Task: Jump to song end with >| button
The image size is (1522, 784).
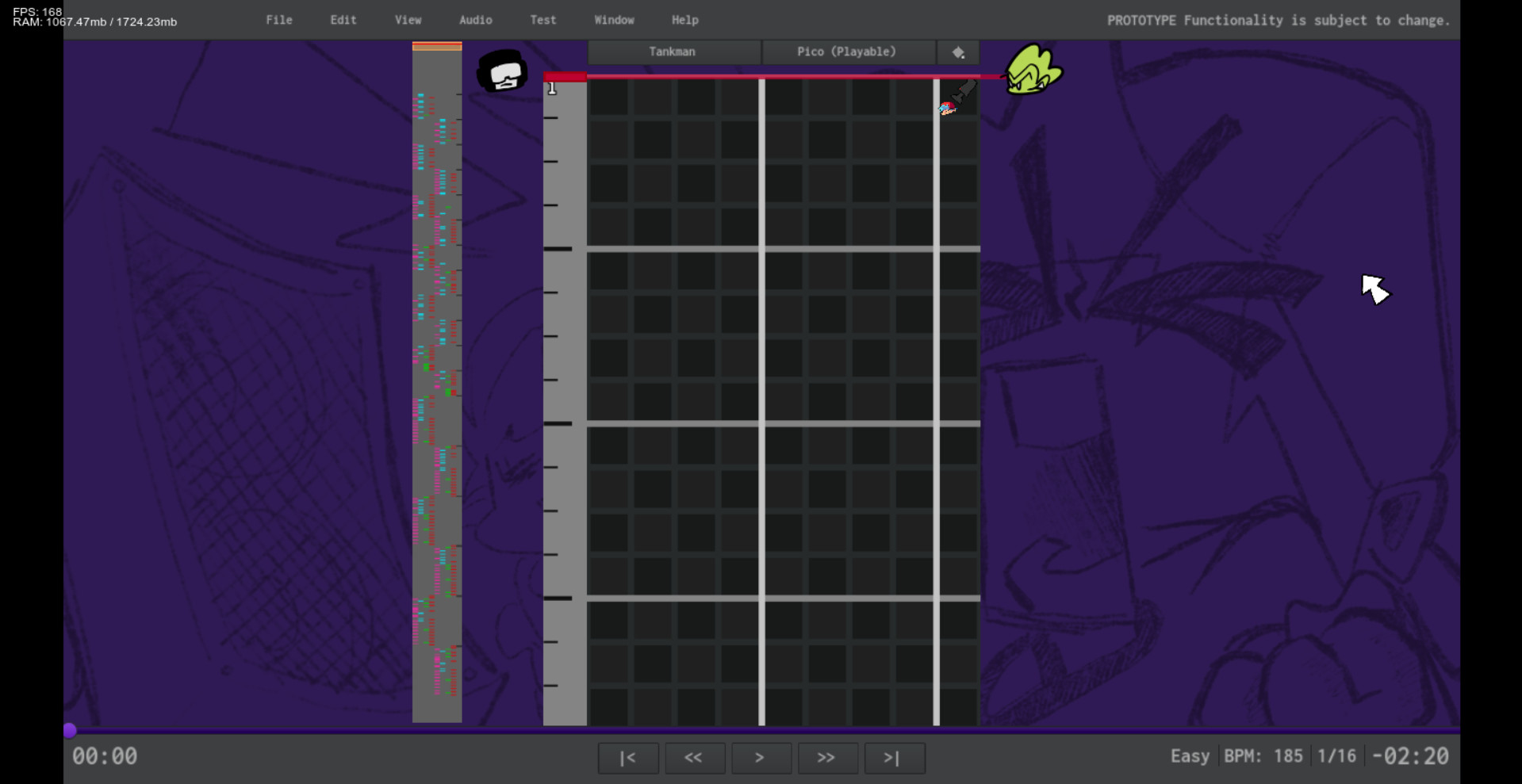Action: 895,758
